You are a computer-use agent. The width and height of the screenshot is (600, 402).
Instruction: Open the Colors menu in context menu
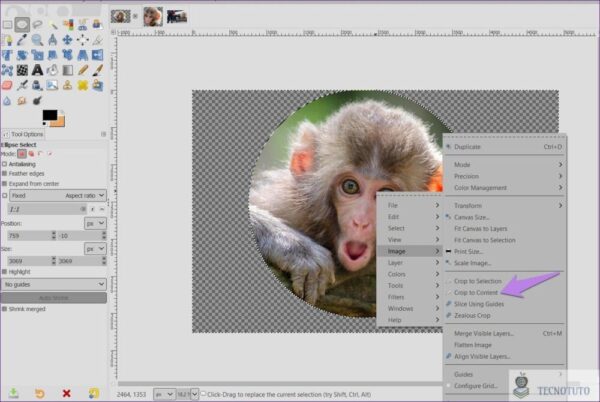coord(410,274)
